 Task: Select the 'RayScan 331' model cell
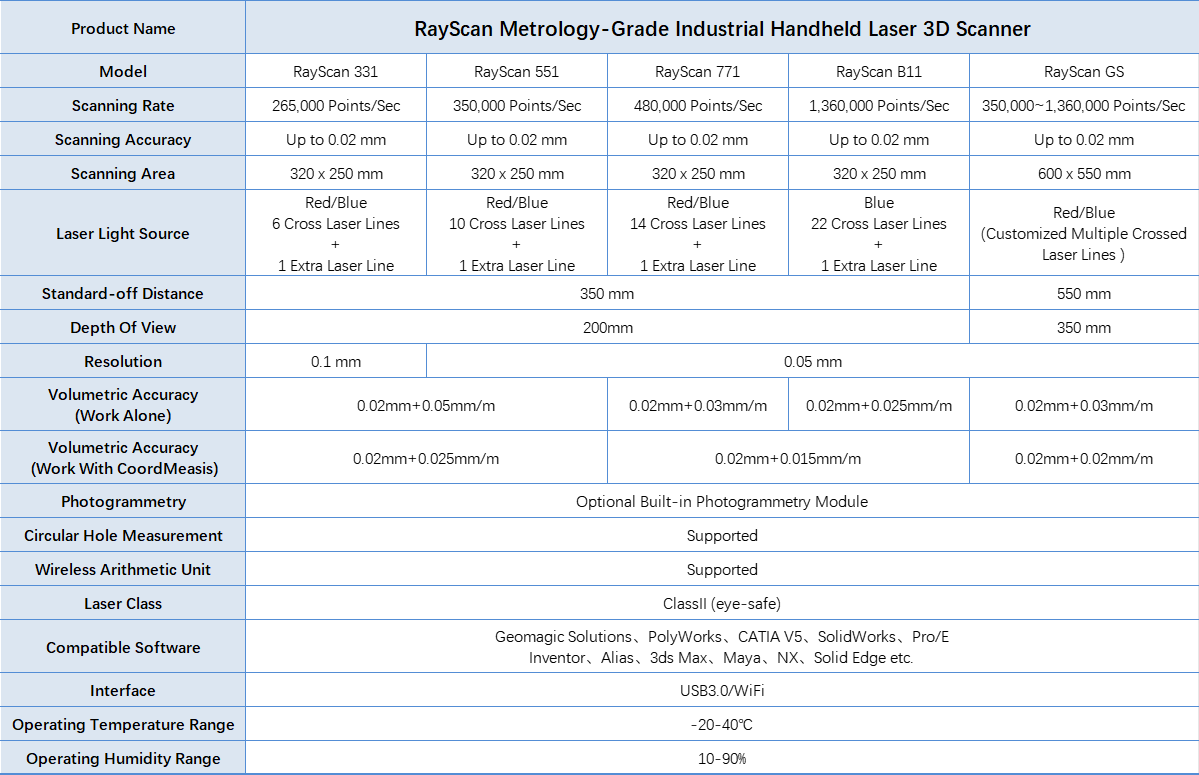tap(336, 71)
